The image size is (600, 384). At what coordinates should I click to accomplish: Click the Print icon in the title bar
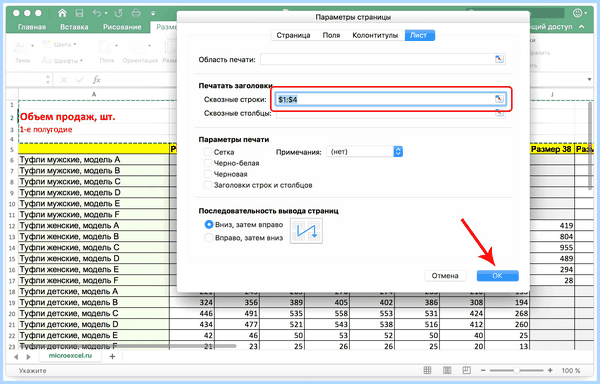click(136, 13)
